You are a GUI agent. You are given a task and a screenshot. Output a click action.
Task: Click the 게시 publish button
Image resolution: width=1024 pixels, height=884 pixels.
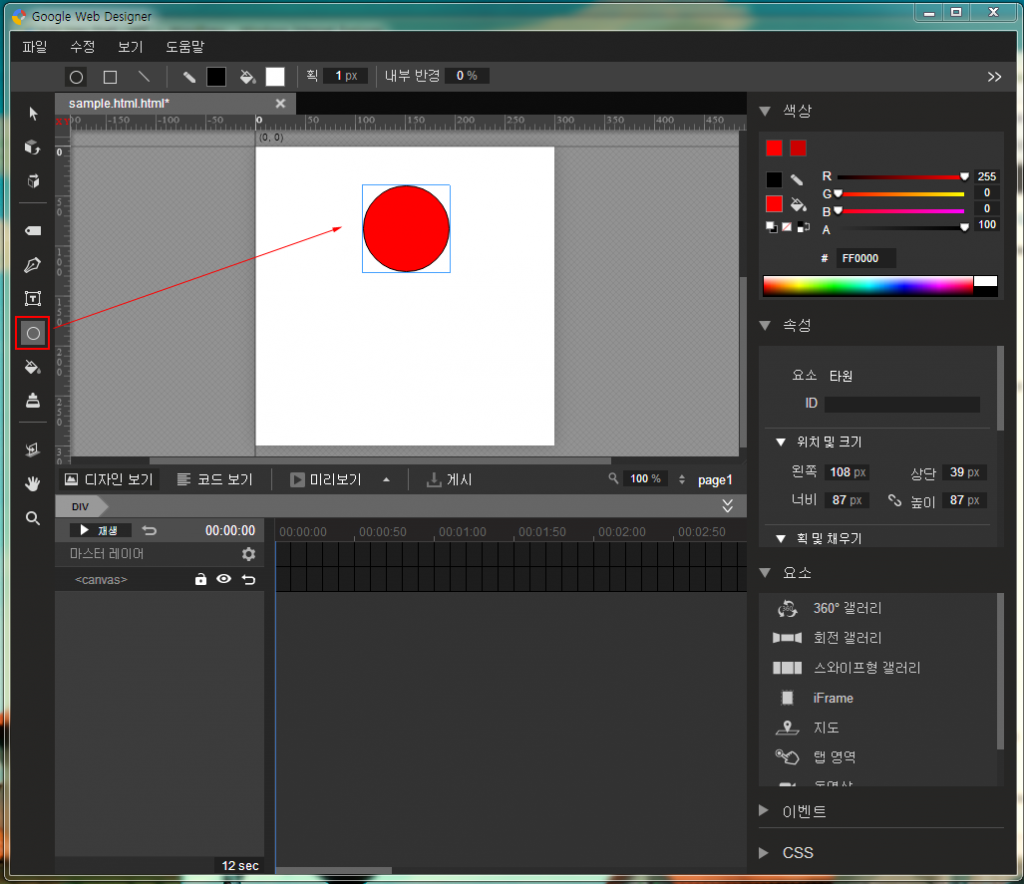coord(449,480)
